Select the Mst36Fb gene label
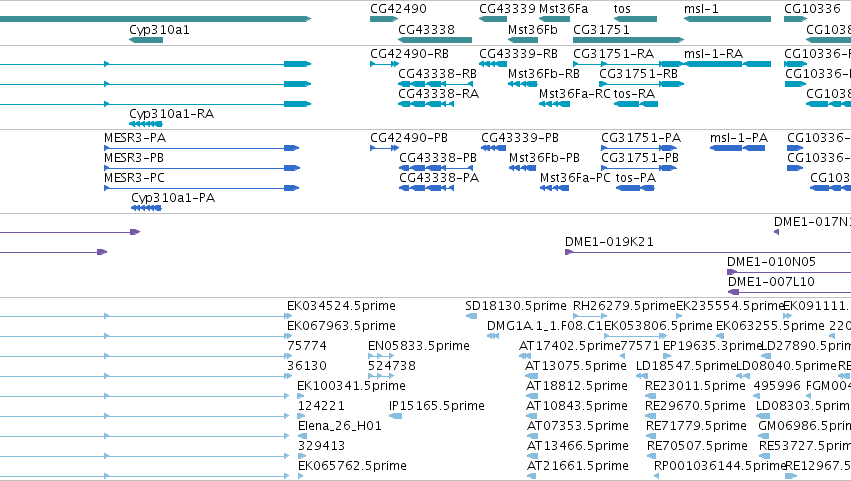This screenshot has height=481, width=851. (532, 30)
